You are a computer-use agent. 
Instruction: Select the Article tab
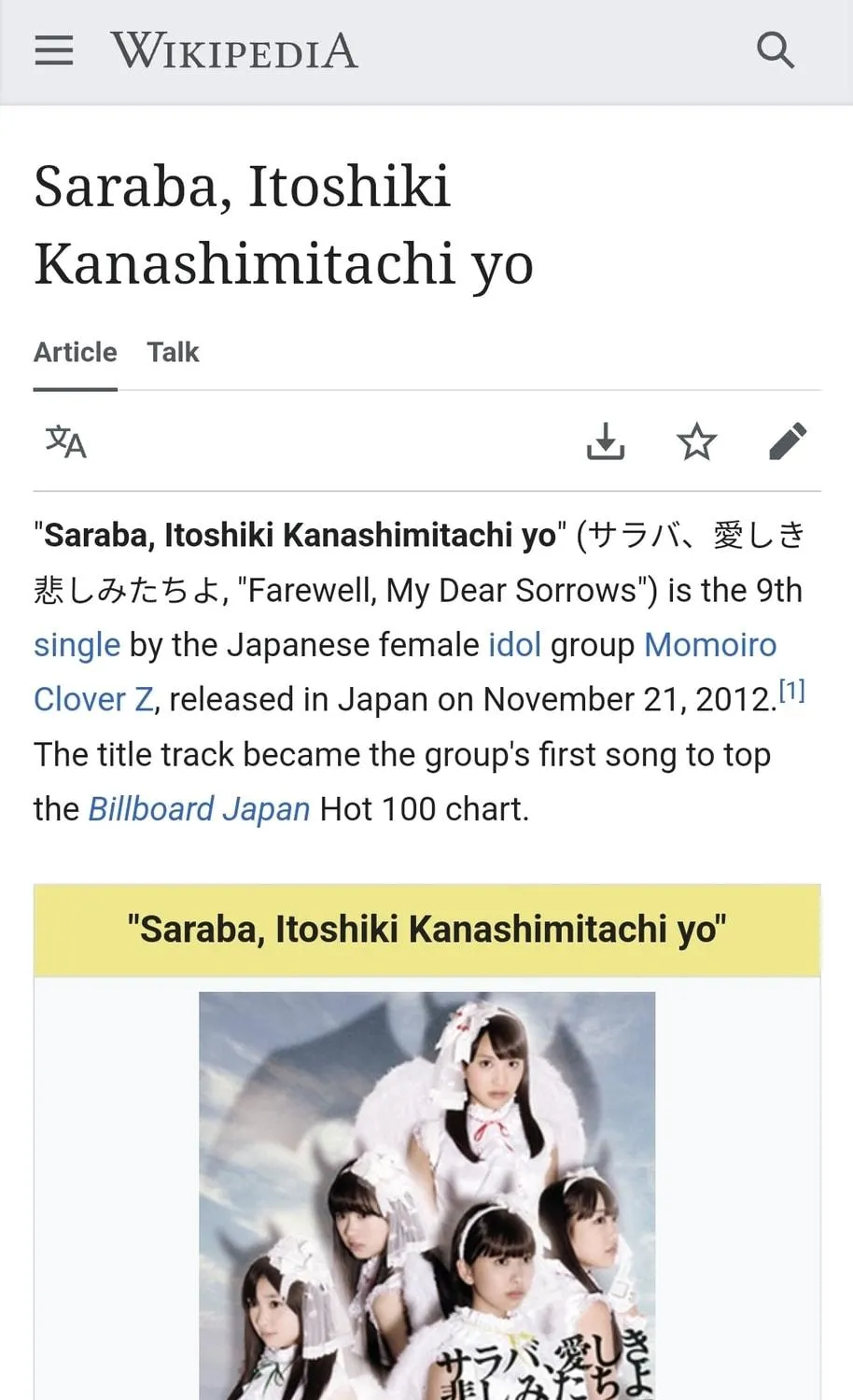76,352
